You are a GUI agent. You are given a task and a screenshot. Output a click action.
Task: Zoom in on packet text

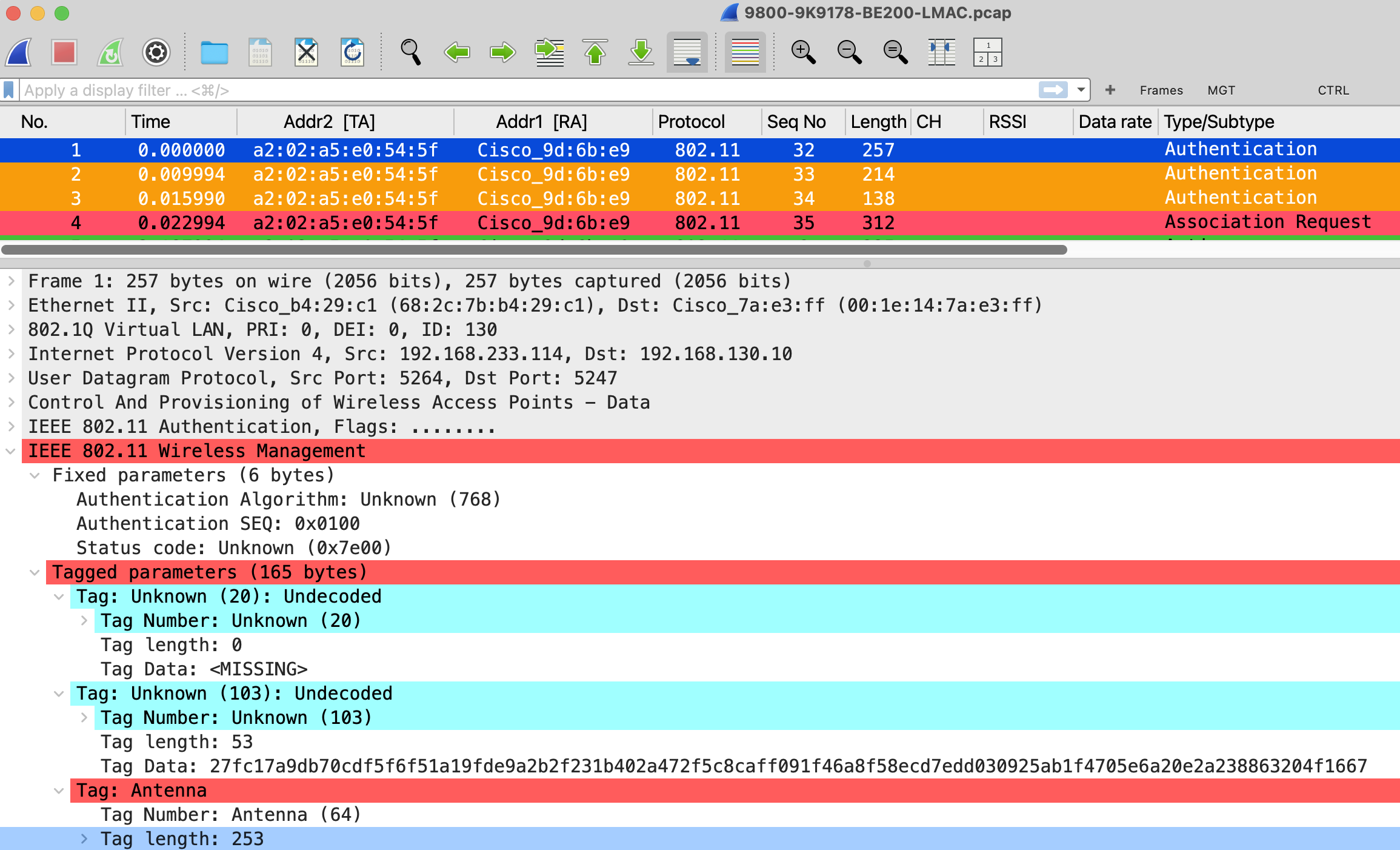803,52
